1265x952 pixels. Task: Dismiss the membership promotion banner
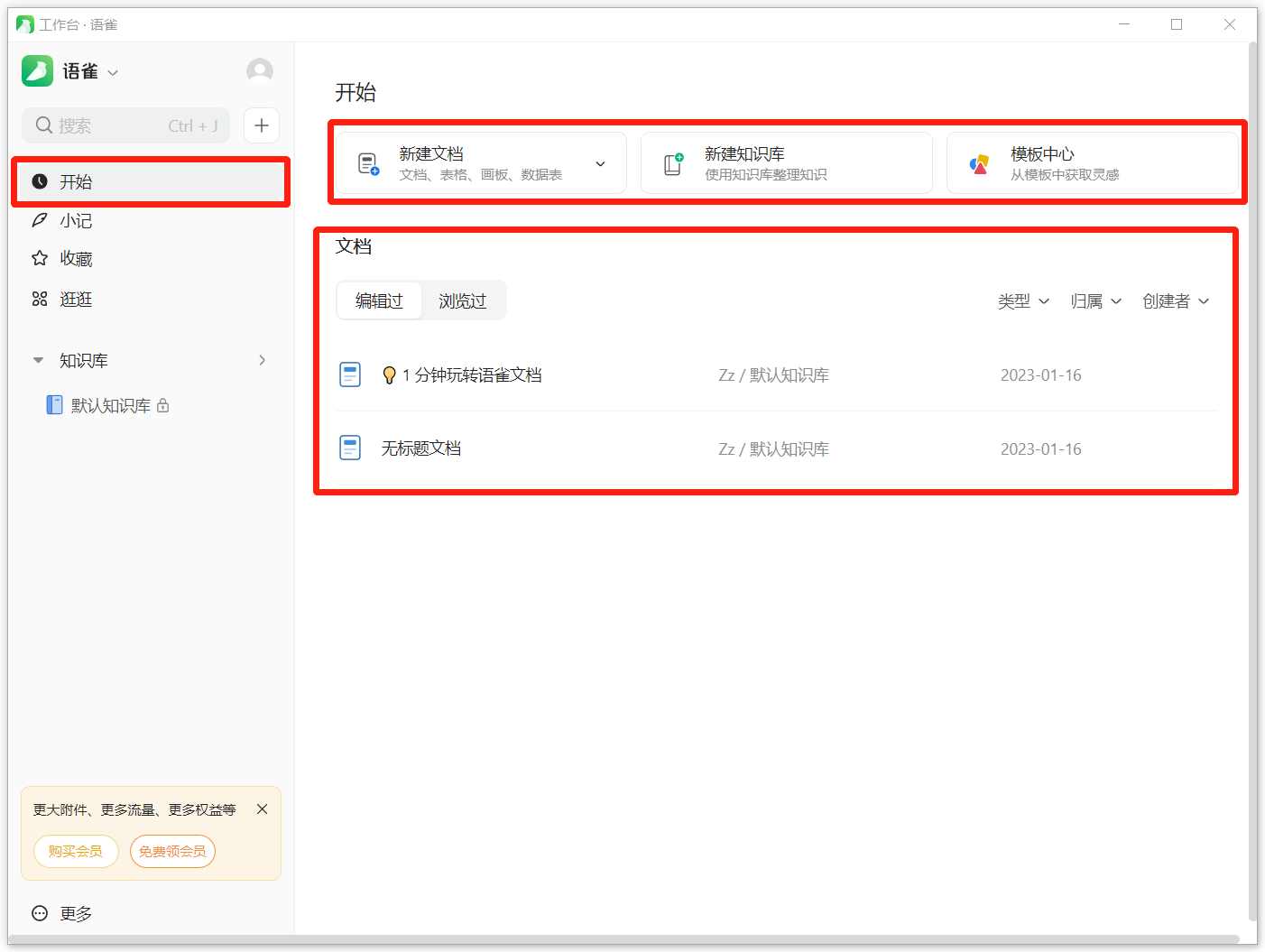coord(262,809)
